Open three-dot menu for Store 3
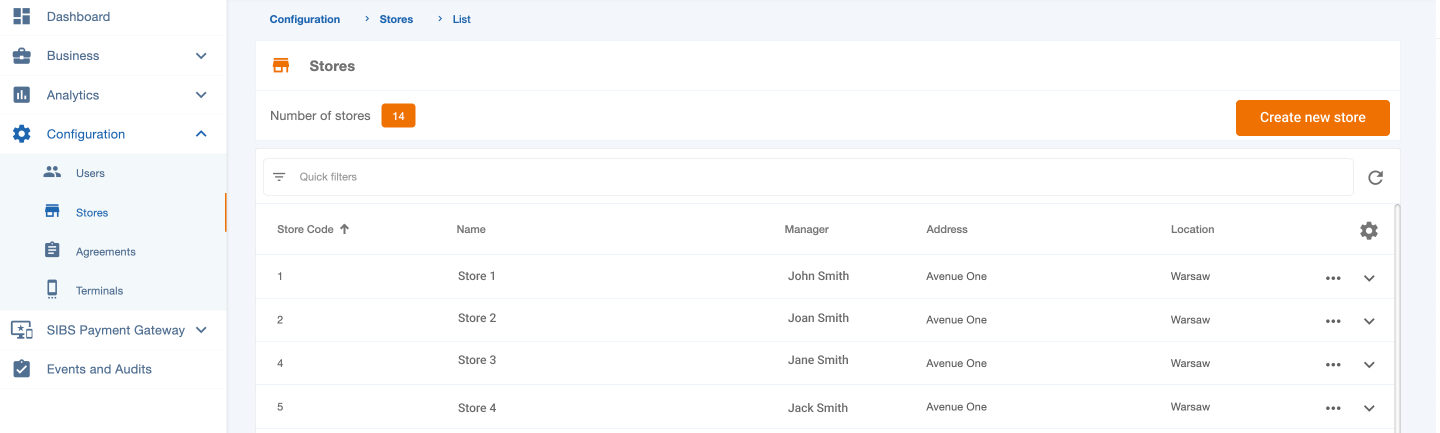Screen dimensions: 1440x433 point(1332,365)
